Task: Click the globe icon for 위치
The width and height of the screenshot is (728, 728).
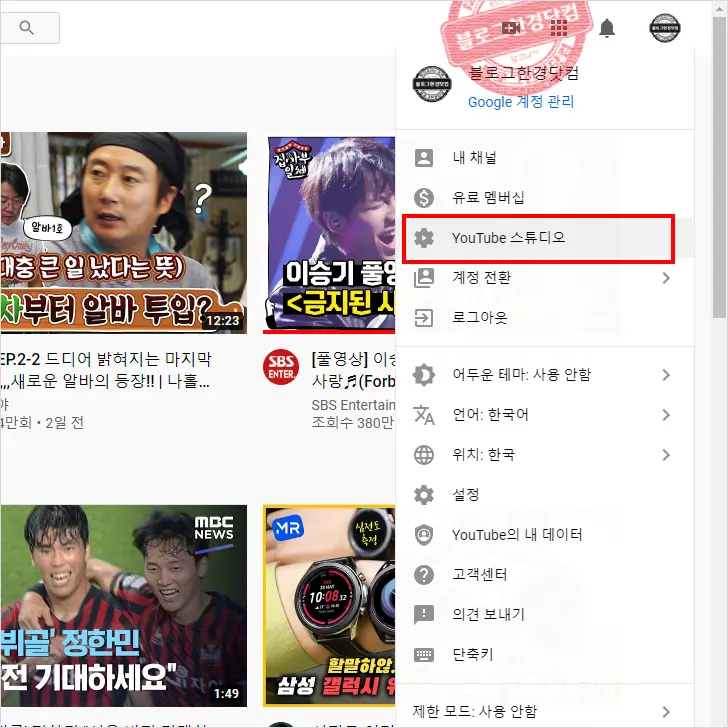Action: tap(423, 455)
